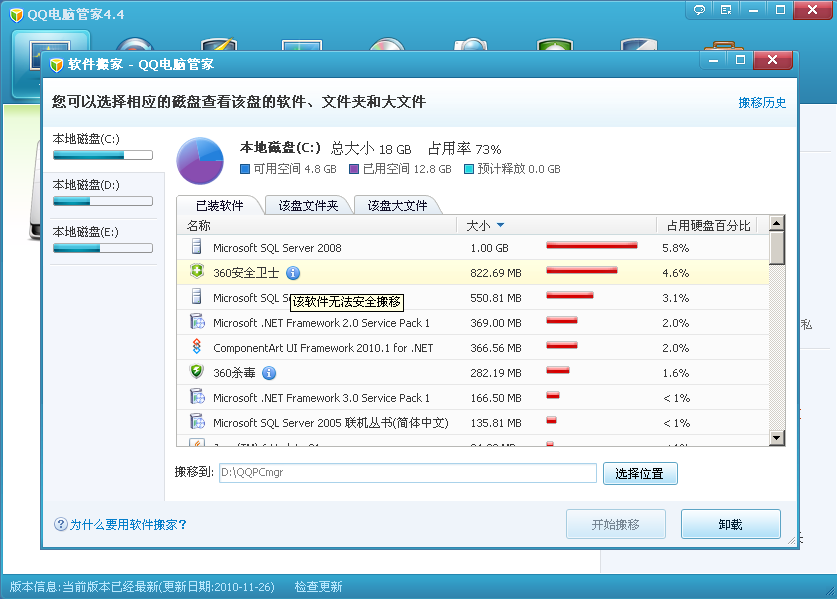
Task: Click percentage value 5.8%
Action: [675, 248]
